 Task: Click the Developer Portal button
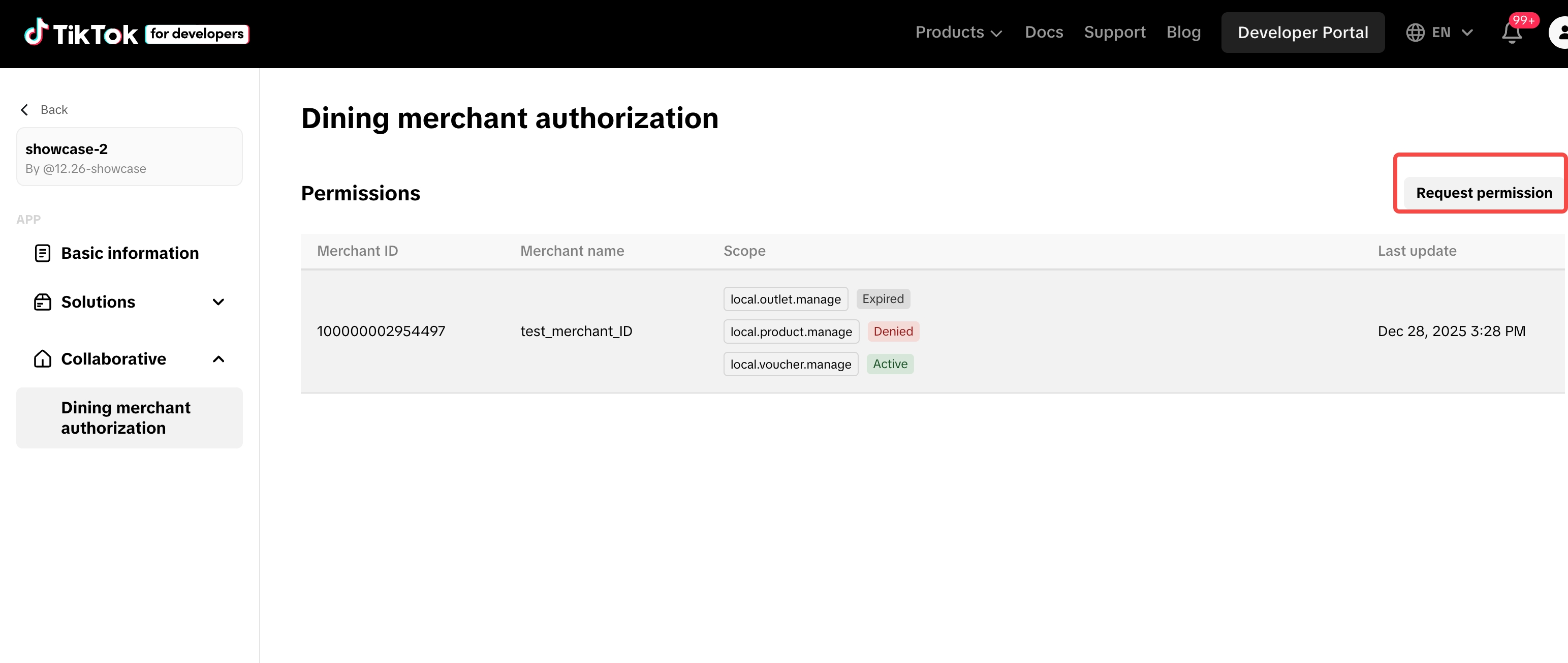click(x=1303, y=33)
